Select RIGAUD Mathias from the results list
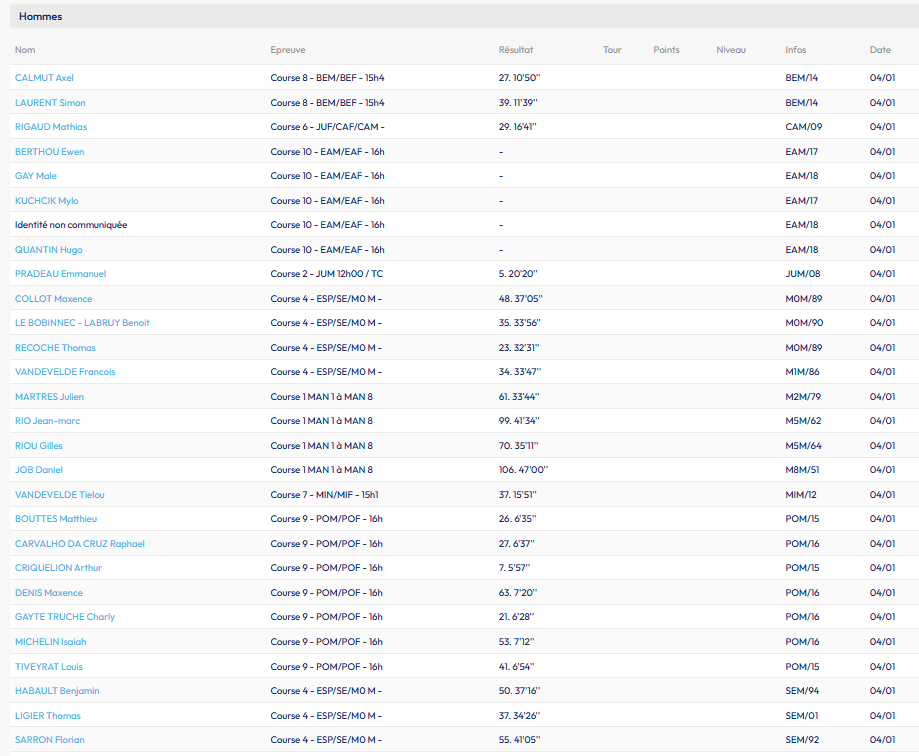This screenshot has width=919, height=756. point(51,127)
